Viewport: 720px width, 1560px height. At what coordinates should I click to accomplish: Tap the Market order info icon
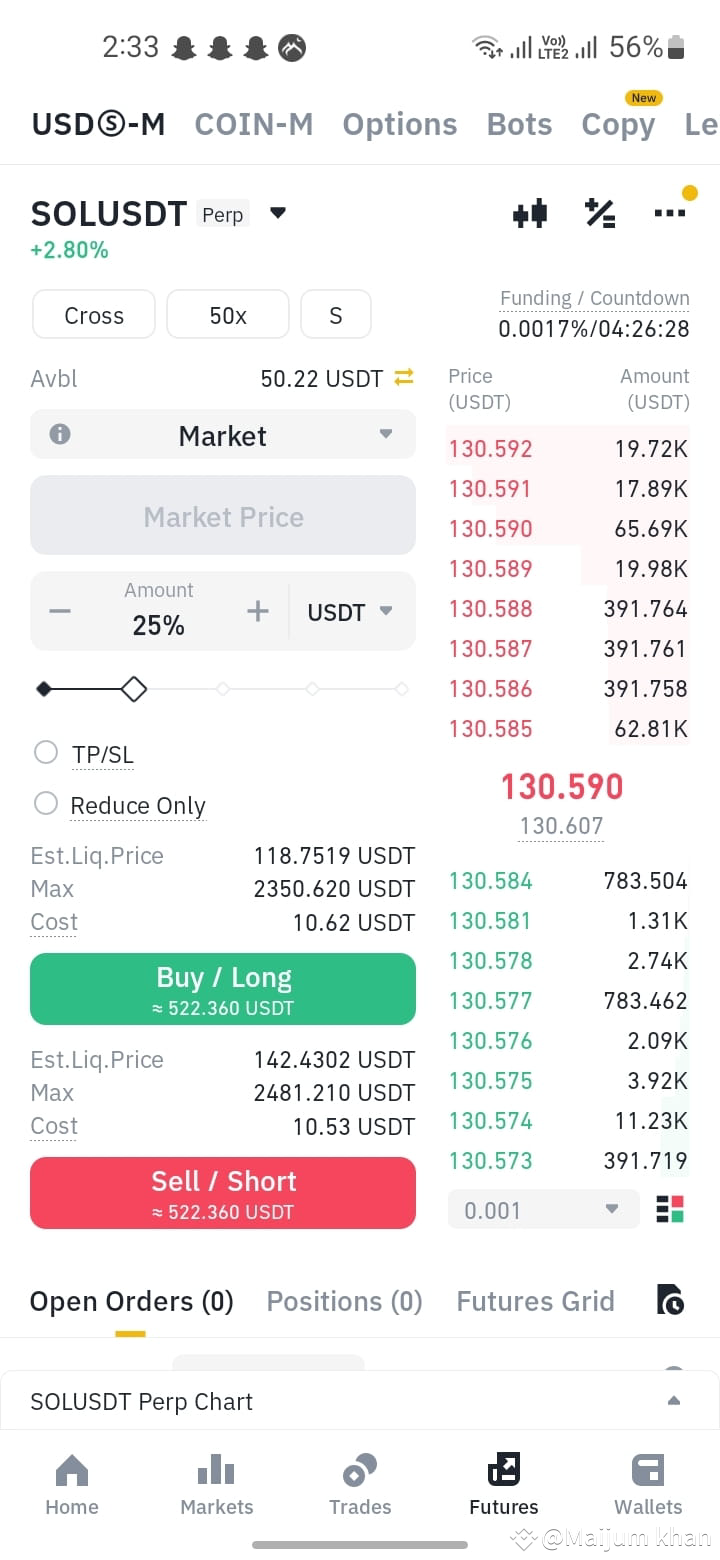coord(60,434)
